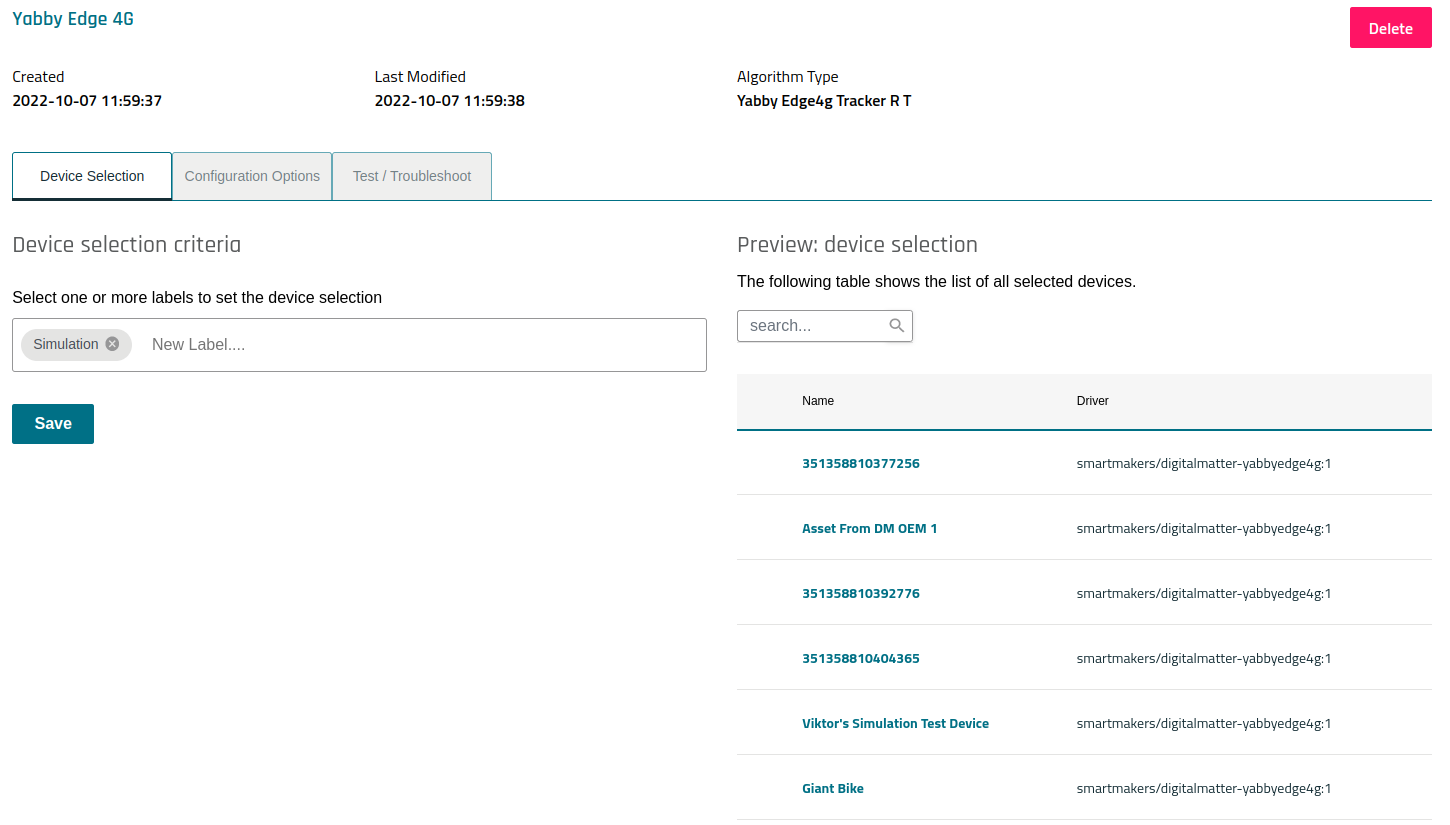Click the Giant Bike driver cell
The height and width of the screenshot is (825, 1450).
click(x=1203, y=789)
